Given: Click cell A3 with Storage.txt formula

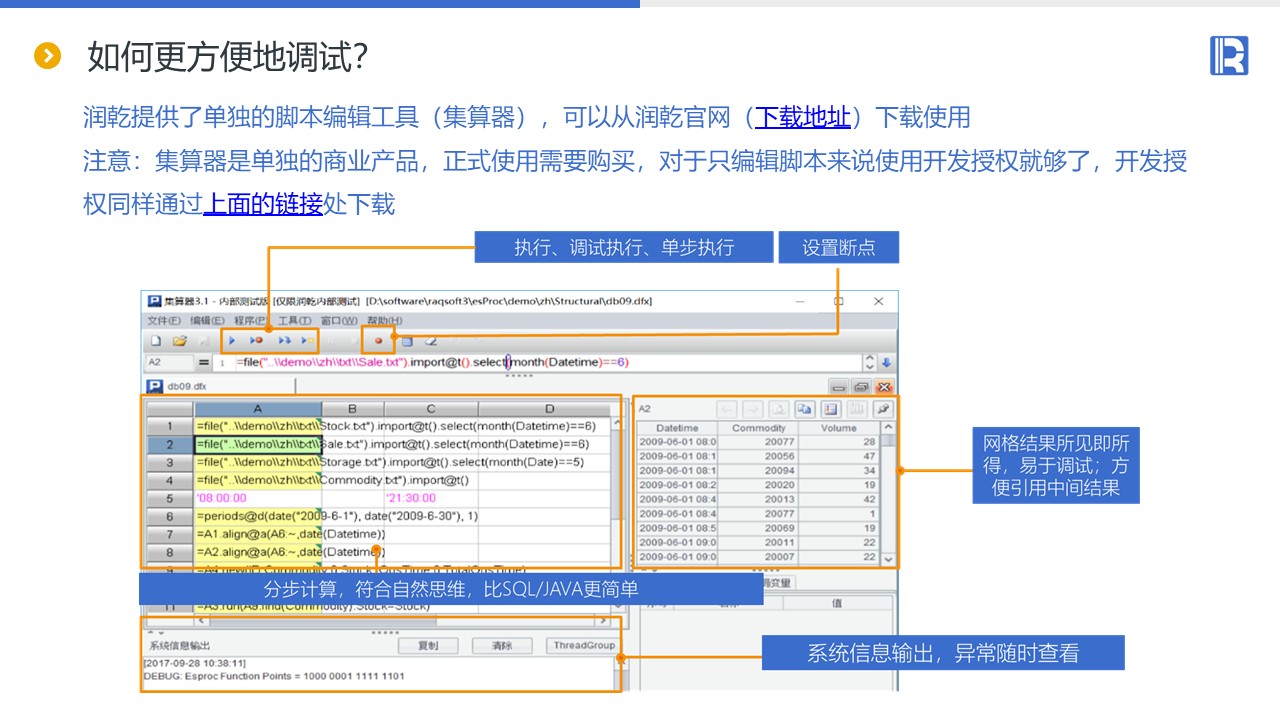Looking at the screenshot, I should [x=258, y=462].
